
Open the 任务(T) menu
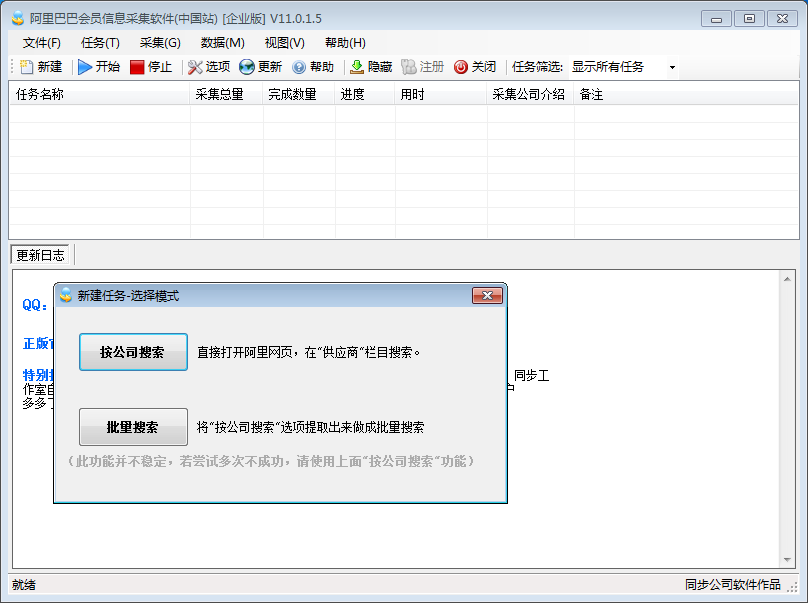tap(100, 43)
